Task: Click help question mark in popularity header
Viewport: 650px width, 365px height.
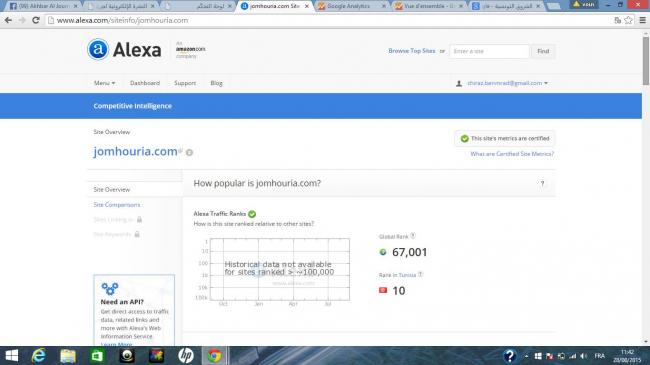Action: tap(542, 183)
